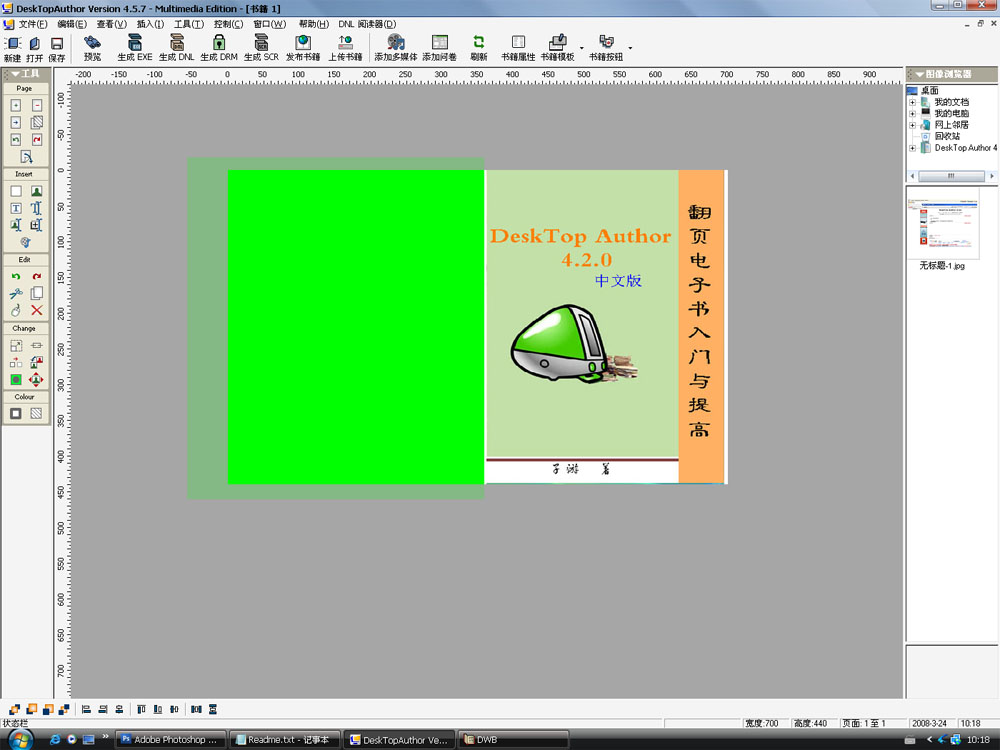Select the Insert form field tool
The height and width of the screenshot is (750, 1000).
(37, 224)
